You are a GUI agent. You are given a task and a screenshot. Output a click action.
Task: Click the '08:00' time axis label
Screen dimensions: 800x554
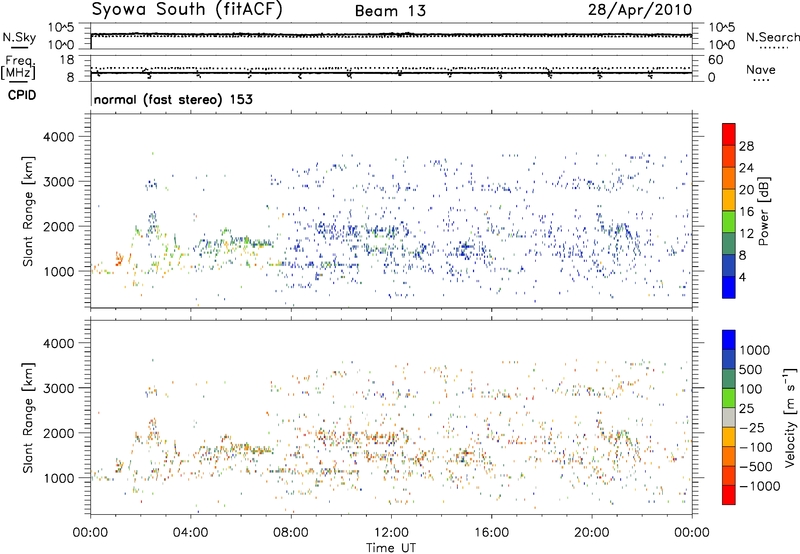coord(290,533)
